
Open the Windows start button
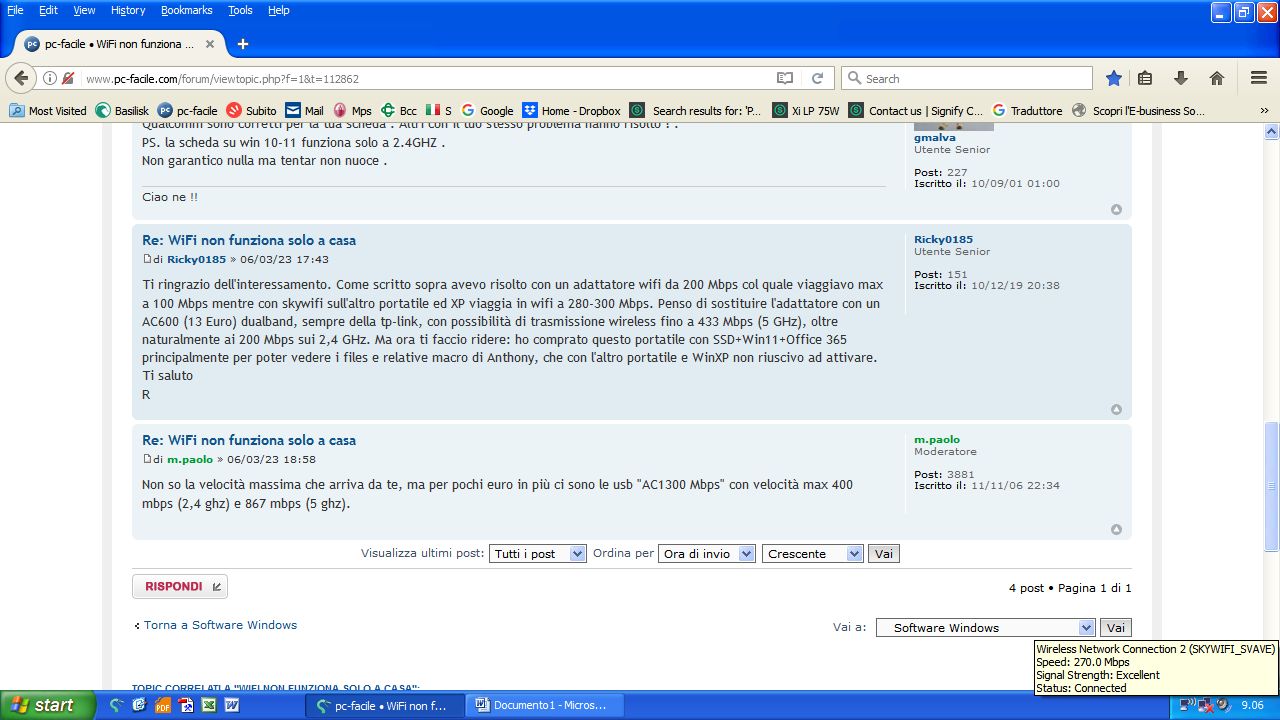click(x=48, y=705)
